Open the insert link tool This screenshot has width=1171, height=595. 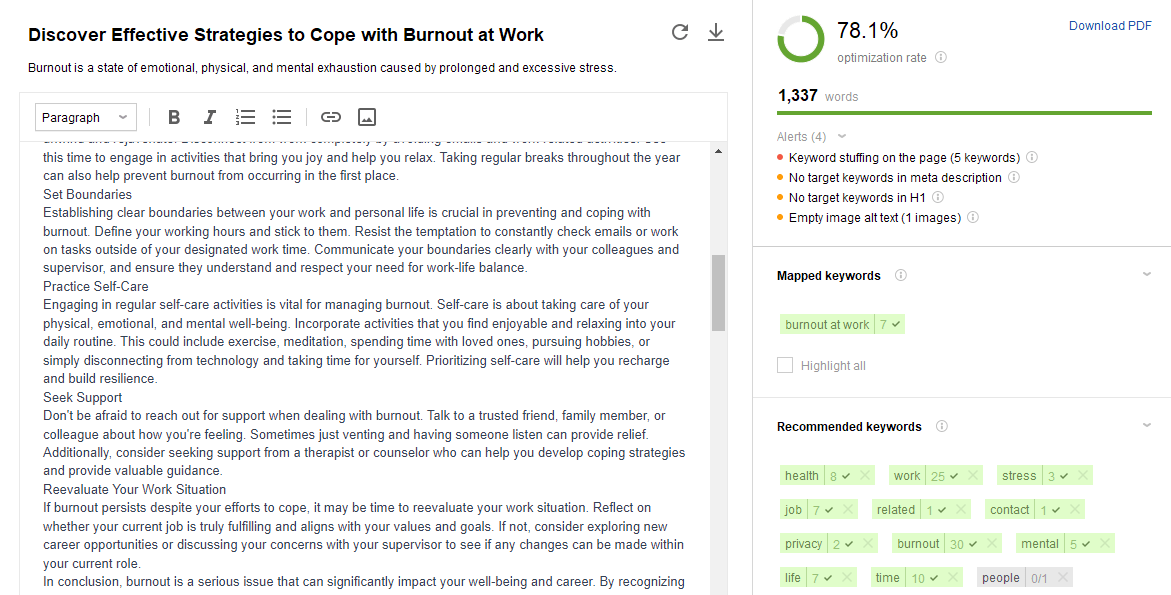pyautogui.click(x=331, y=117)
